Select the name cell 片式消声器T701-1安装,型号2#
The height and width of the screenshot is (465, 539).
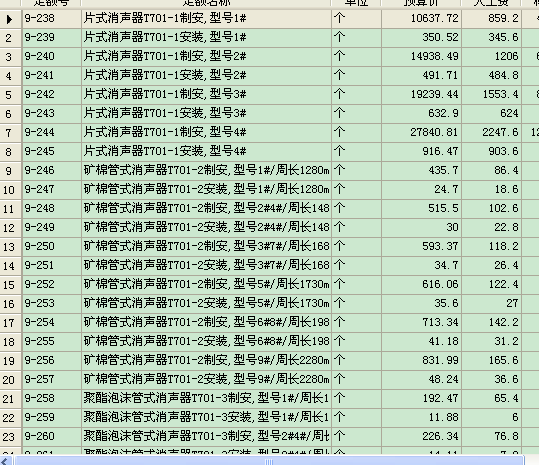[x=206, y=76]
